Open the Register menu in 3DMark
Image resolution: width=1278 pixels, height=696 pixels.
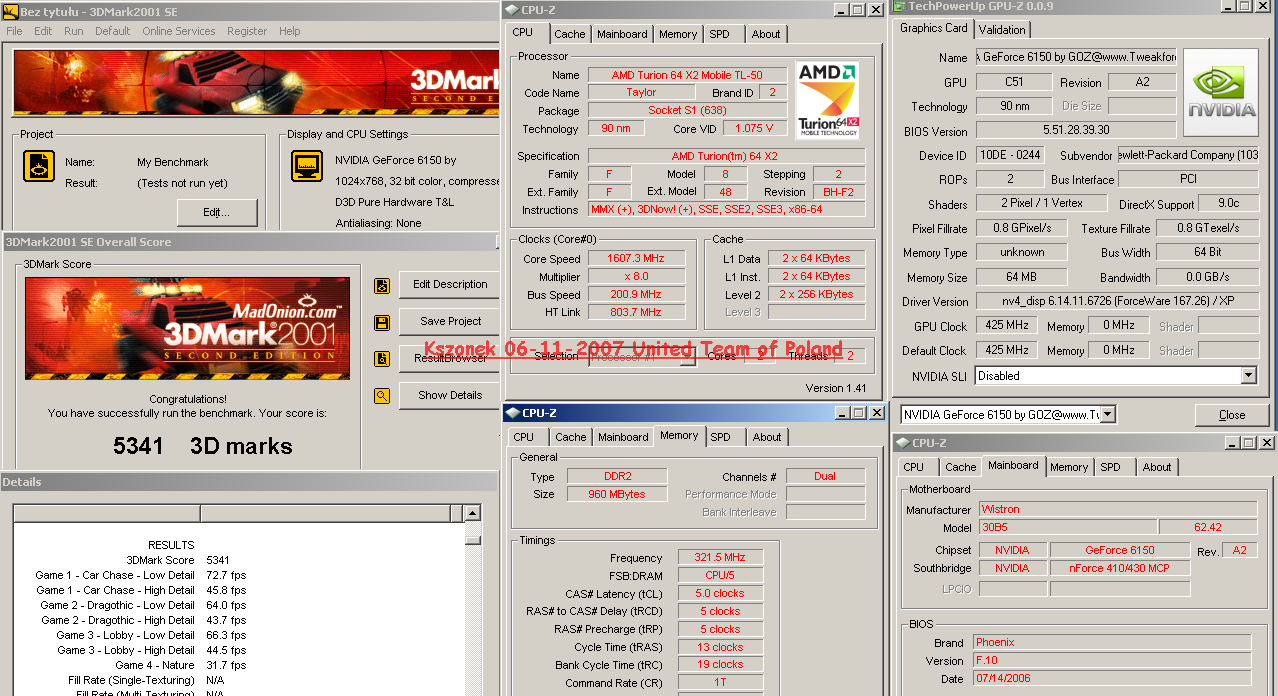tap(247, 31)
